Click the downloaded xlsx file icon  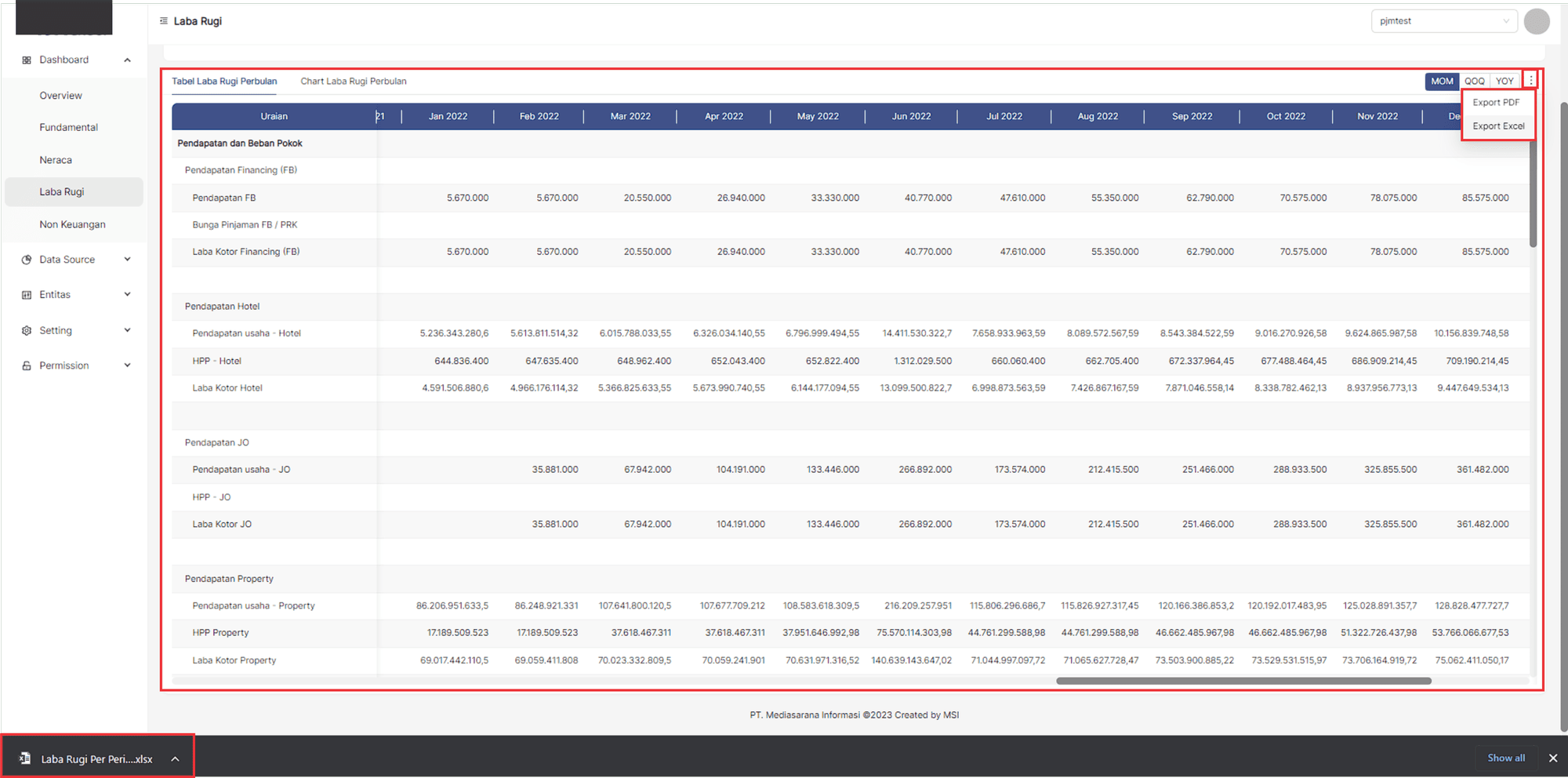coord(25,758)
